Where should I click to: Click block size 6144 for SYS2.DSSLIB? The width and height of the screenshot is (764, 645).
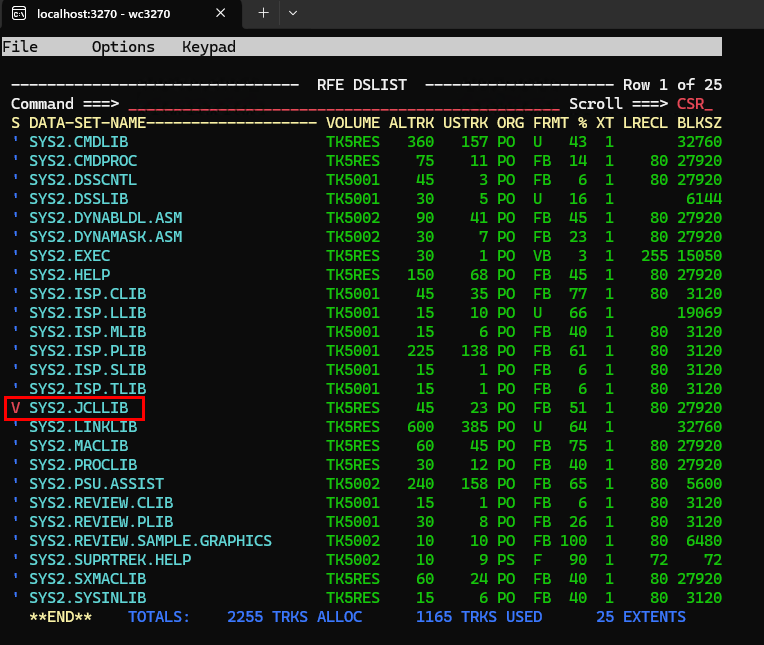[x=704, y=199]
